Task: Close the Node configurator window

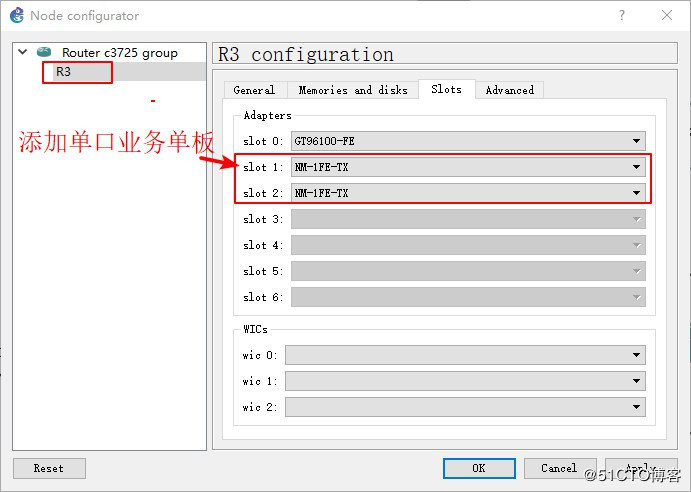Action: tap(667, 15)
